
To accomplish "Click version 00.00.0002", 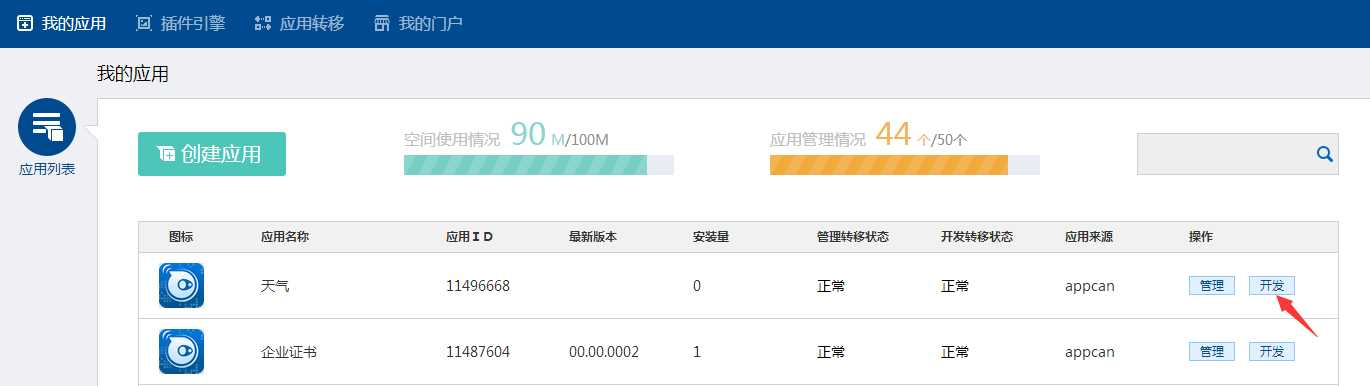I will pyautogui.click(x=604, y=352).
